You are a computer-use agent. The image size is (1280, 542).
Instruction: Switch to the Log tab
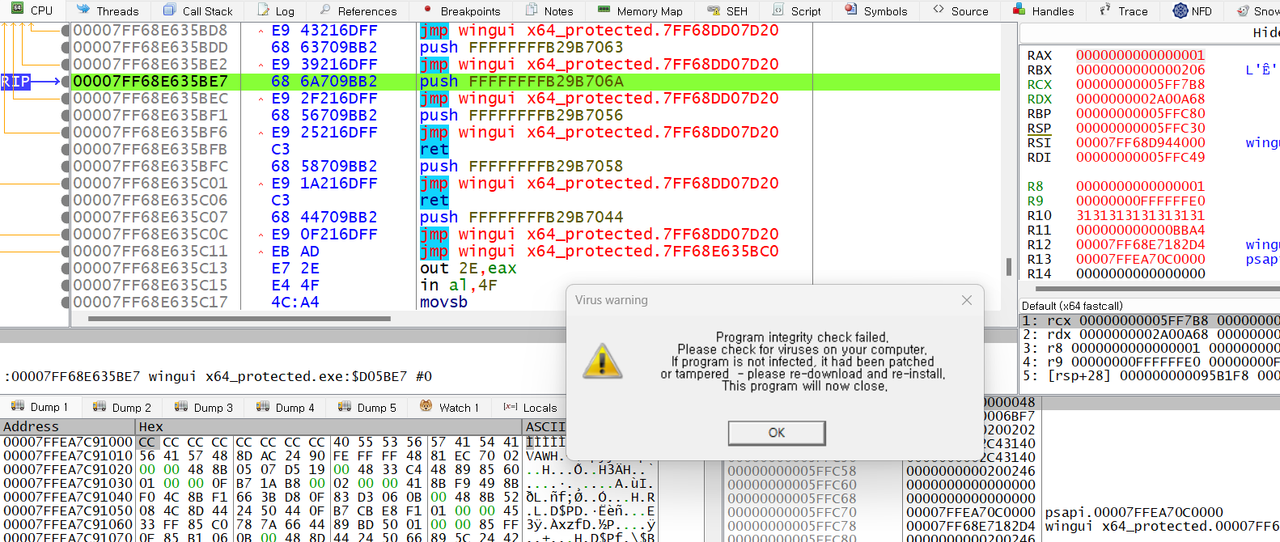coord(276,11)
